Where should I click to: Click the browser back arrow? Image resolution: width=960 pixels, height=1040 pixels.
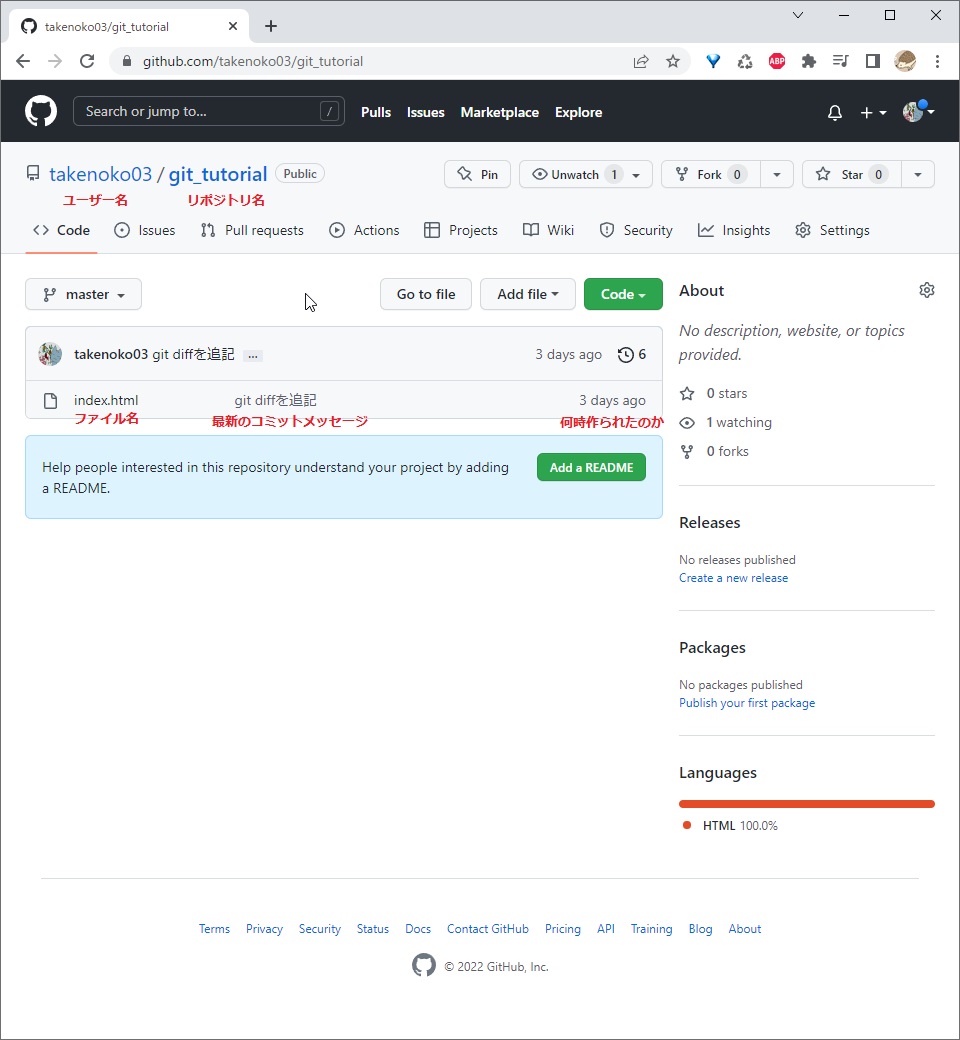click(x=23, y=61)
